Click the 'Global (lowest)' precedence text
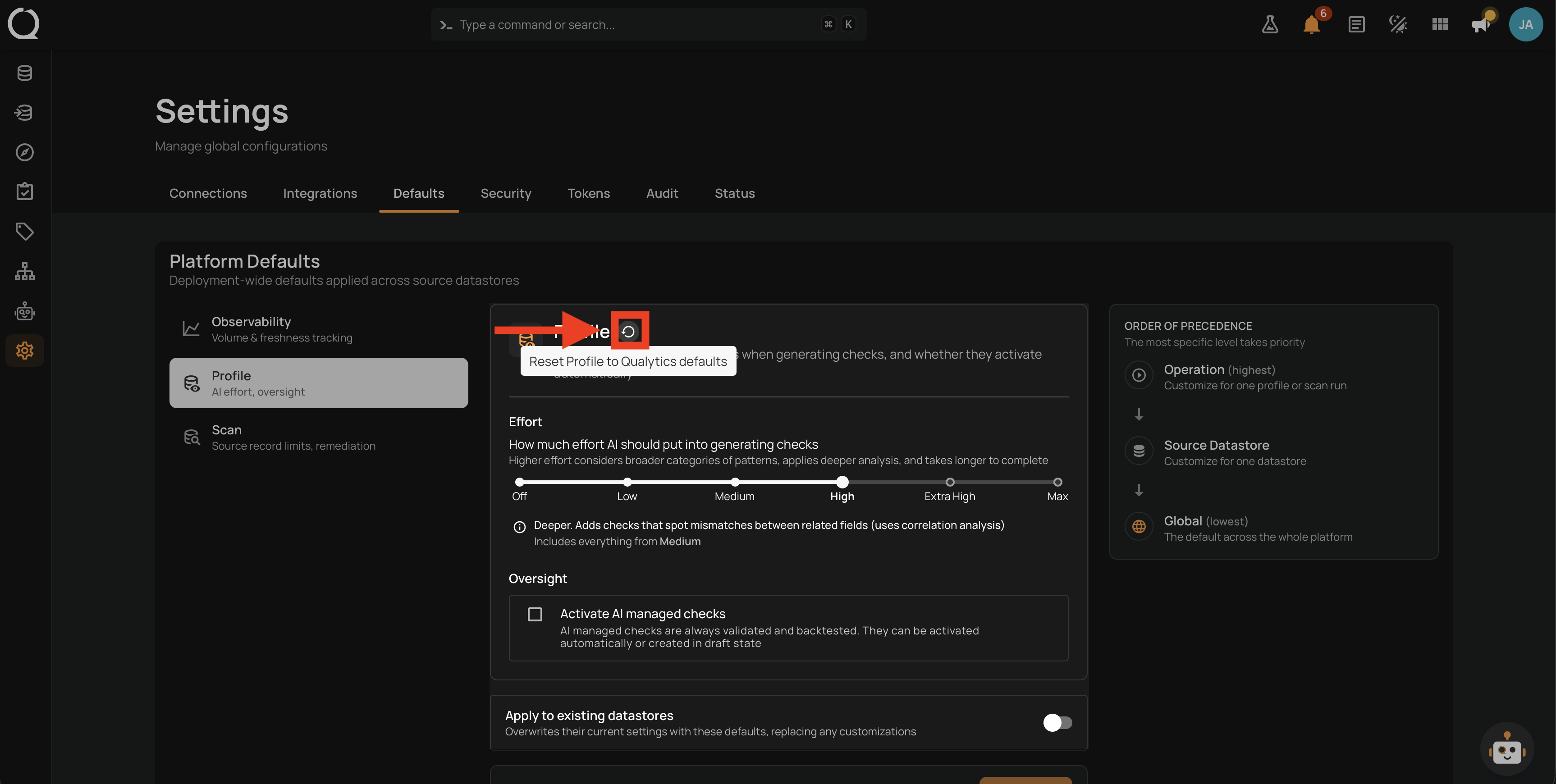The height and width of the screenshot is (784, 1556). click(x=1206, y=521)
